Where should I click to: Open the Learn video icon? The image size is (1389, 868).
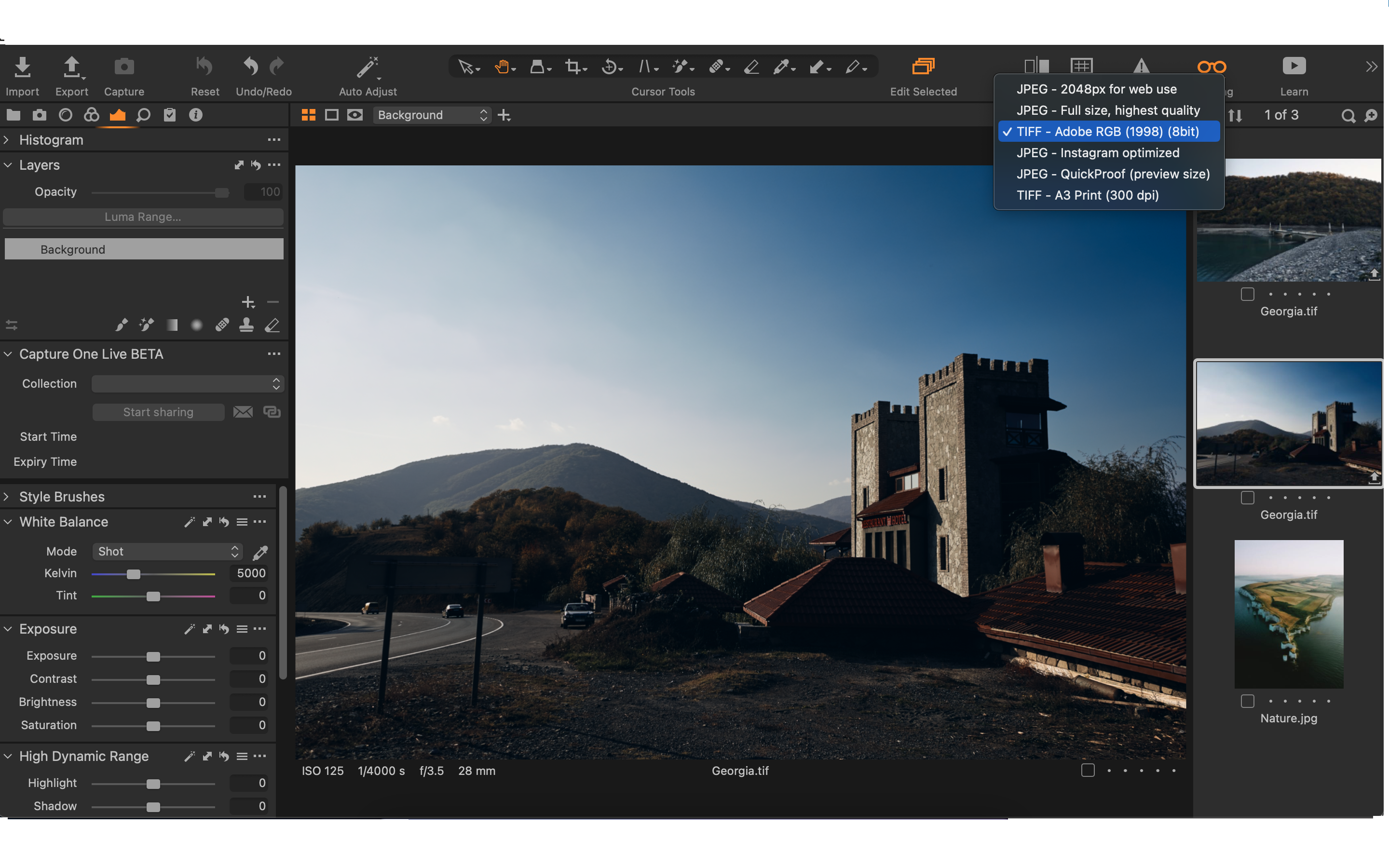coord(1294,66)
